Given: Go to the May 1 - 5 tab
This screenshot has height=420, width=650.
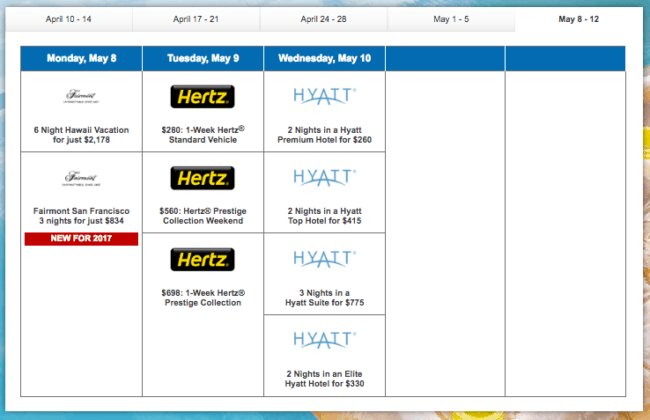Looking at the screenshot, I should pyautogui.click(x=451, y=18).
